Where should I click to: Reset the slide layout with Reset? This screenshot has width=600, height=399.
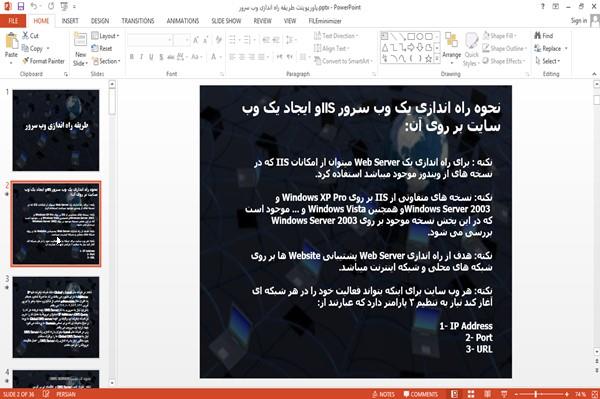pyautogui.click(x=102, y=48)
